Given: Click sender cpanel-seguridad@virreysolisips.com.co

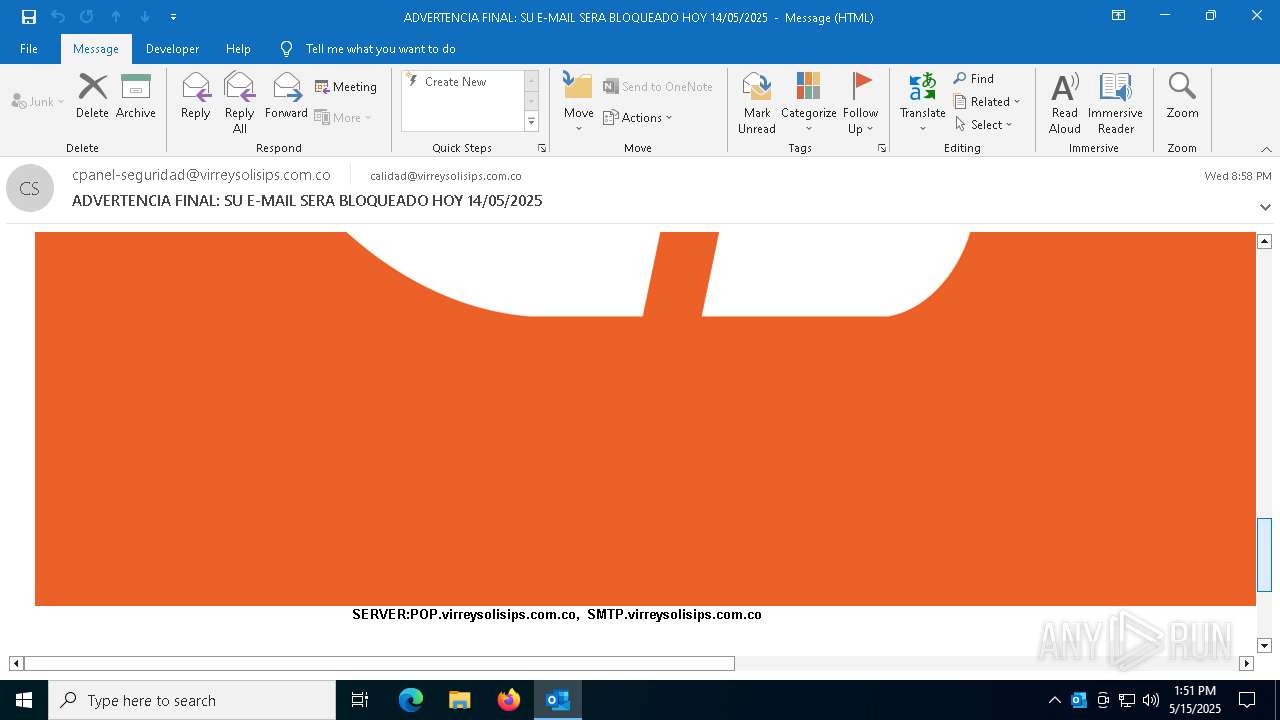Looking at the screenshot, I should point(201,175).
